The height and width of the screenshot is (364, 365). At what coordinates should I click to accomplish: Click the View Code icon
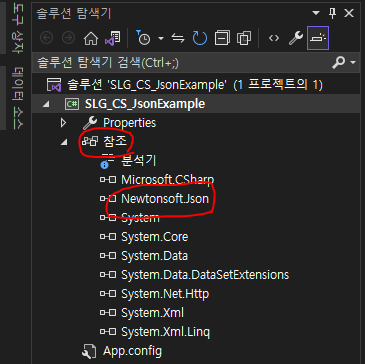(x=274, y=39)
